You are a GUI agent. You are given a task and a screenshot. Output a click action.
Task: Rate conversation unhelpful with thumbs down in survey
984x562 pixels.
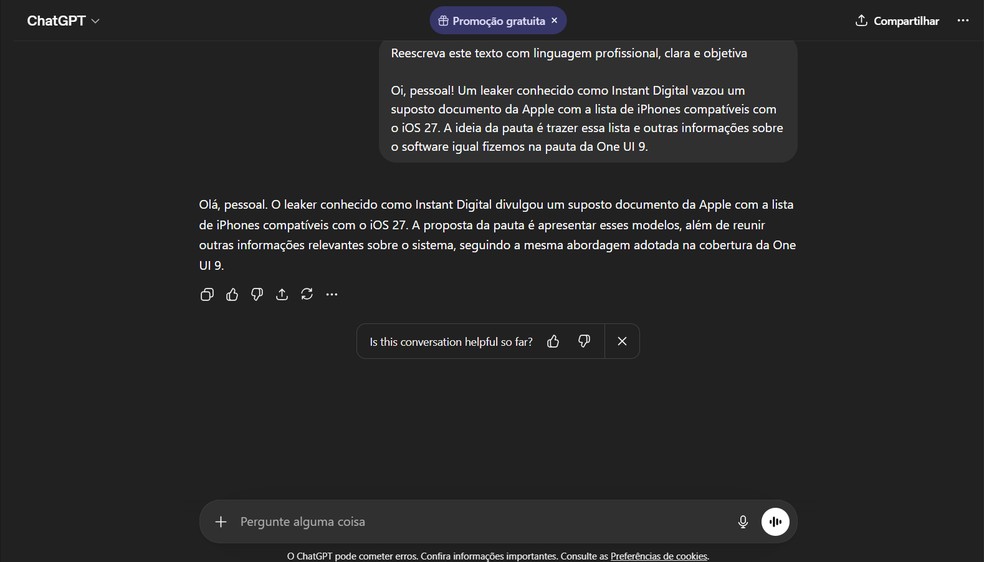click(584, 341)
